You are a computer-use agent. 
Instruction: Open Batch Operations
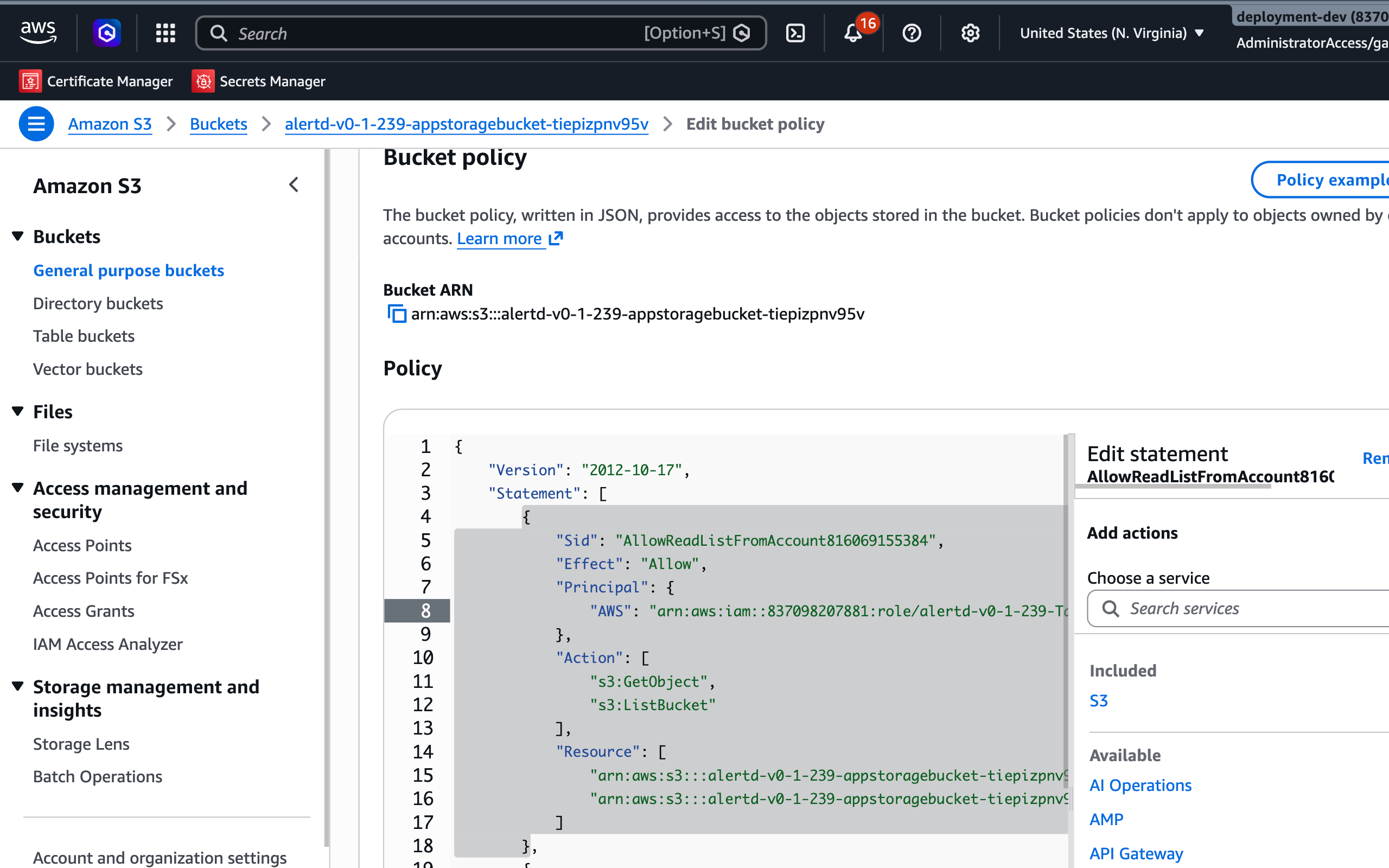click(x=98, y=776)
